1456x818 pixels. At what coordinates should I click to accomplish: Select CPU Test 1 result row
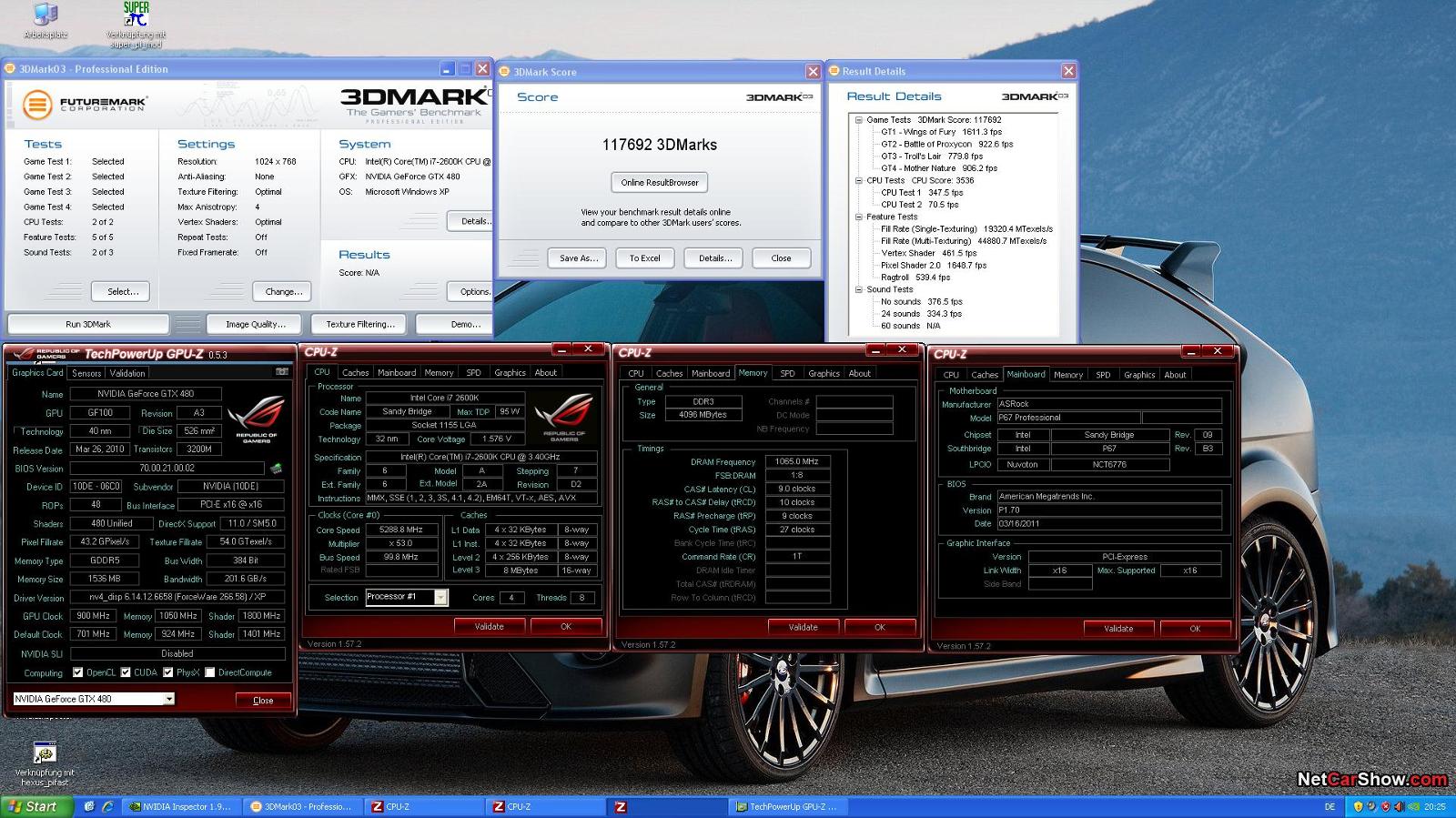pos(921,193)
